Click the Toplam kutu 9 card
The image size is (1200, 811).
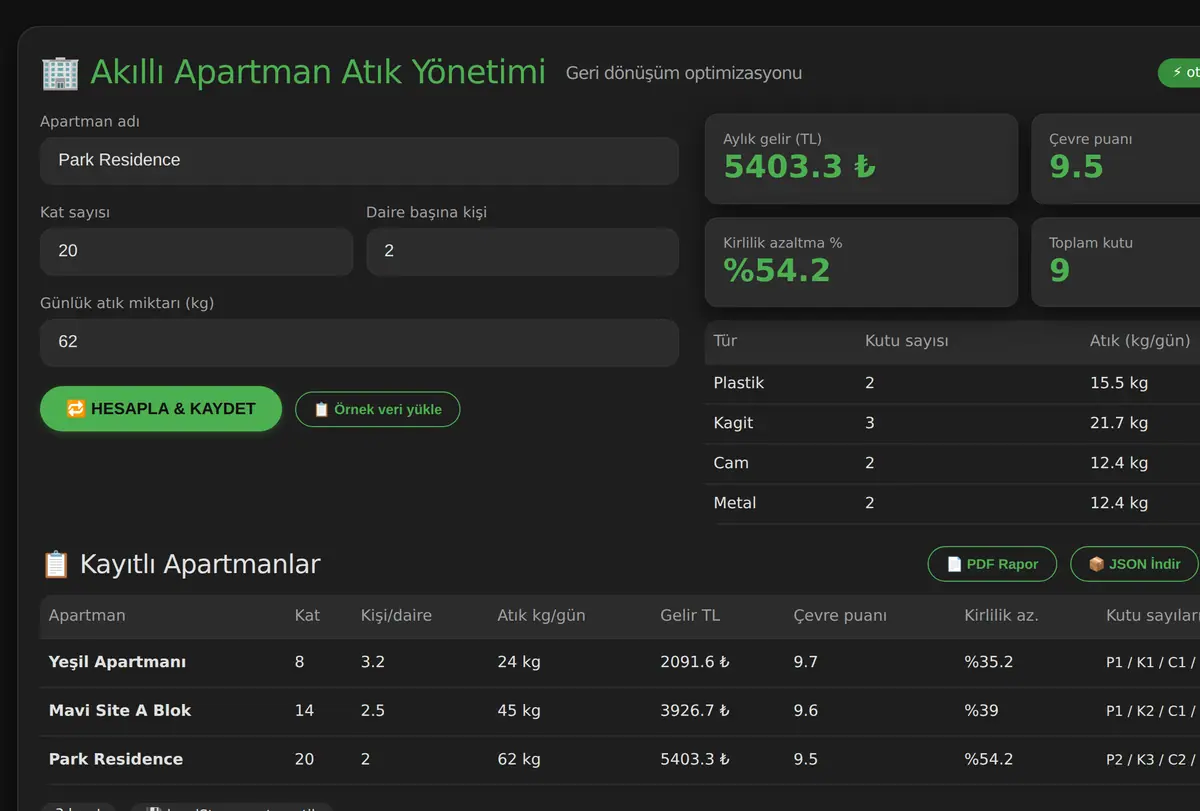tap(1115, 262)
